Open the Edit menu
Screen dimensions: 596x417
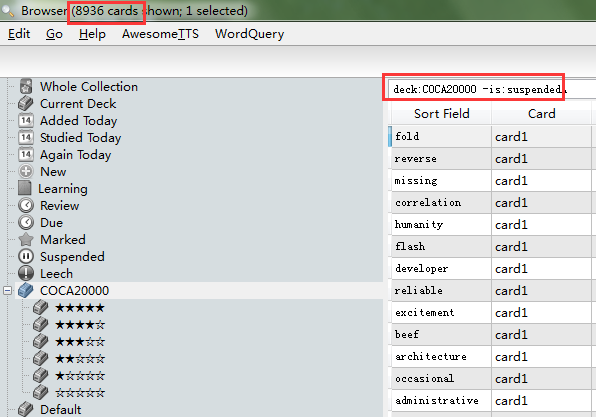(x=19, y=34)
